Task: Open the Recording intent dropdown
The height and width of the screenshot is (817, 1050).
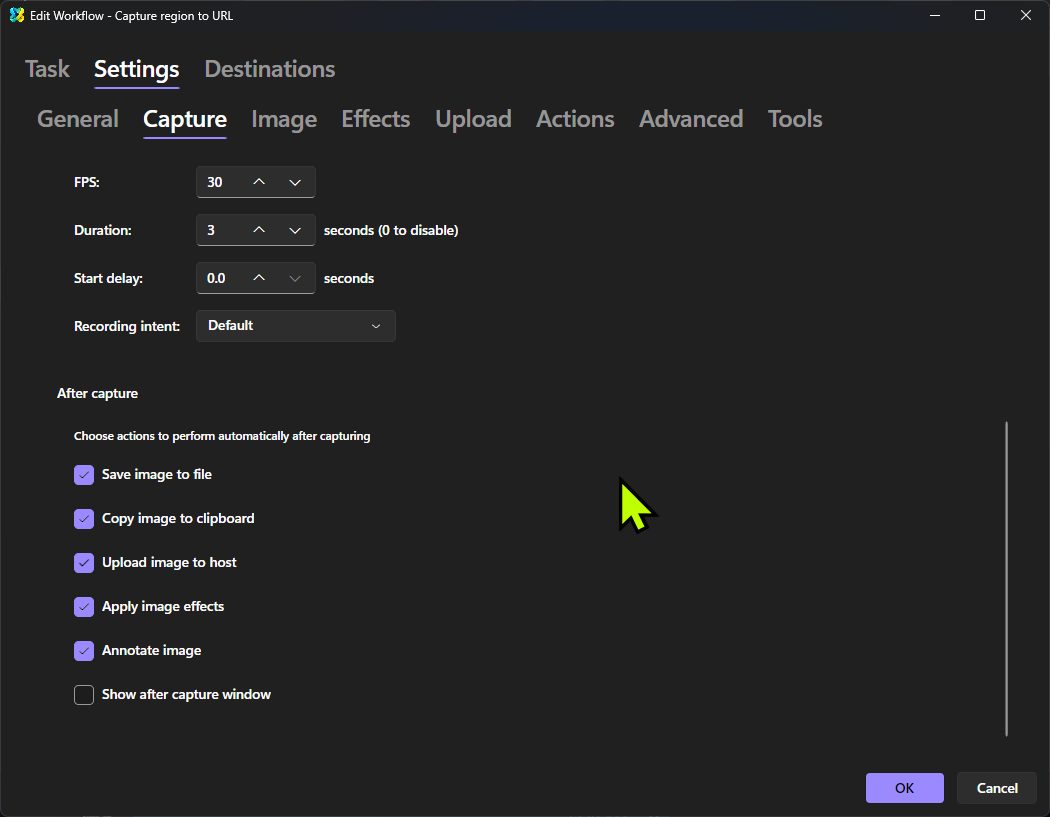Action: click(295, 326)
